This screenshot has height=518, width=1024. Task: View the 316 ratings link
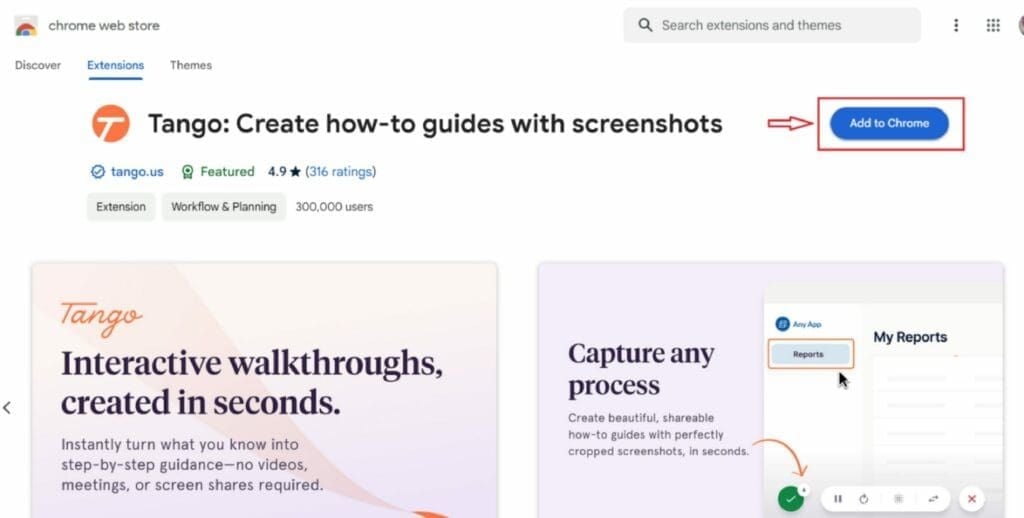[x=341, y=172]
